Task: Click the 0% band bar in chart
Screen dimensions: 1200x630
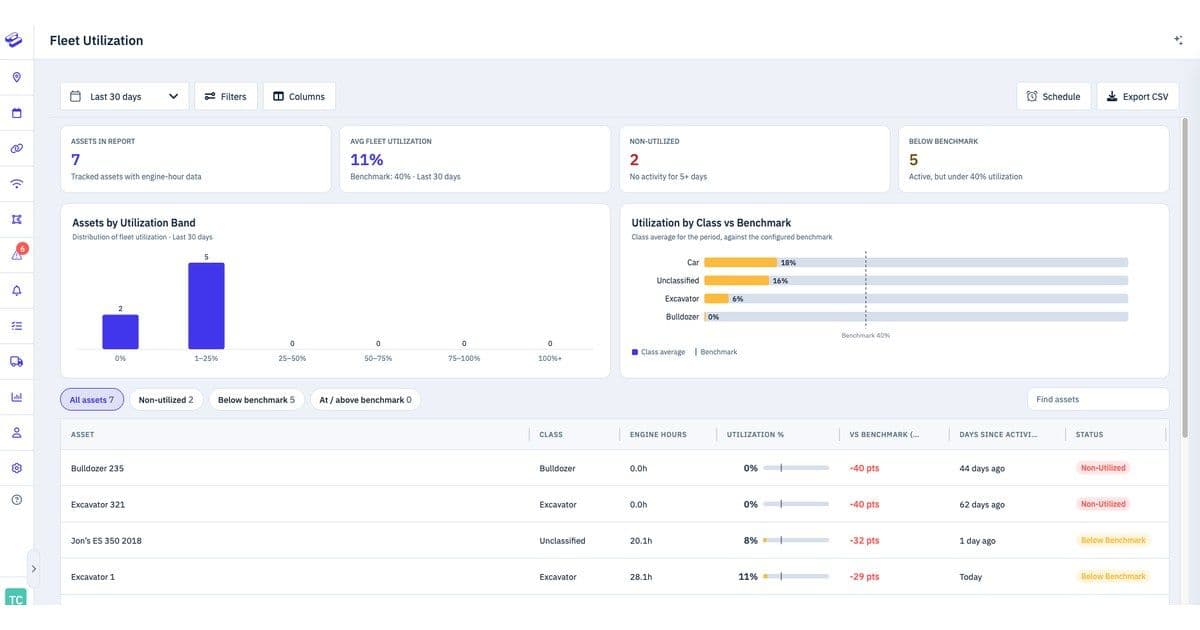Action: pyautogui.click(x=120, y=332)
